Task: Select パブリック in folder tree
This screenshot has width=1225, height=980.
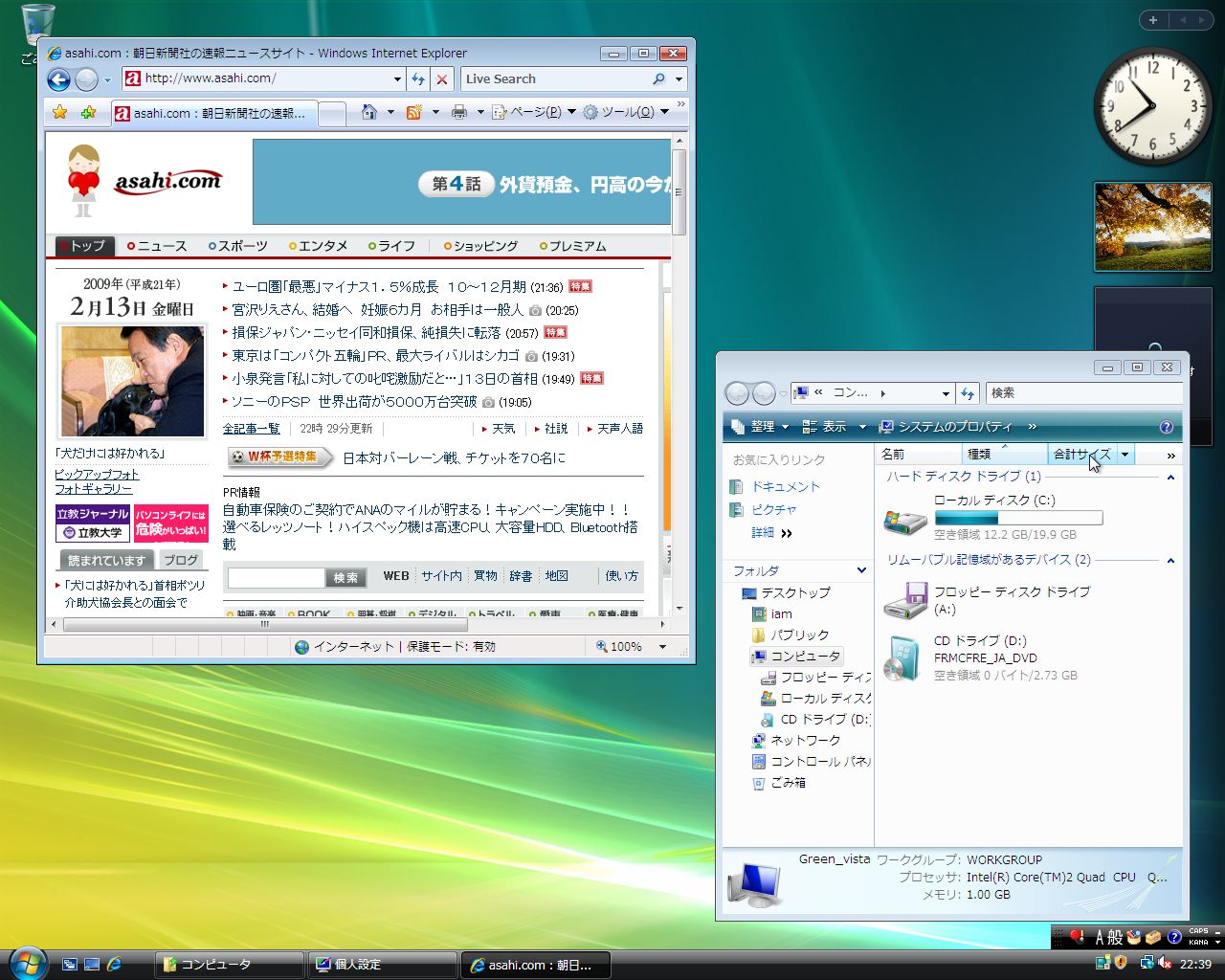Action: [x=791, y=635]
